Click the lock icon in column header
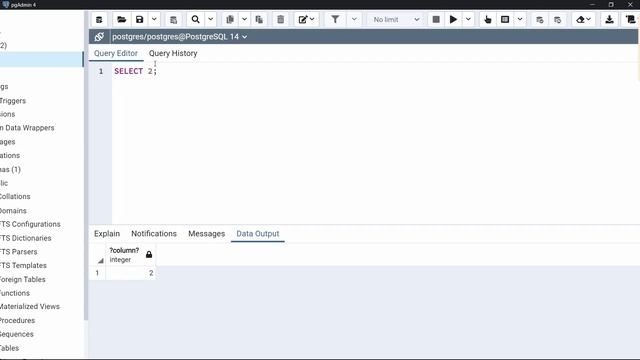Screen dimensions: 640x360 pos(149,255)
